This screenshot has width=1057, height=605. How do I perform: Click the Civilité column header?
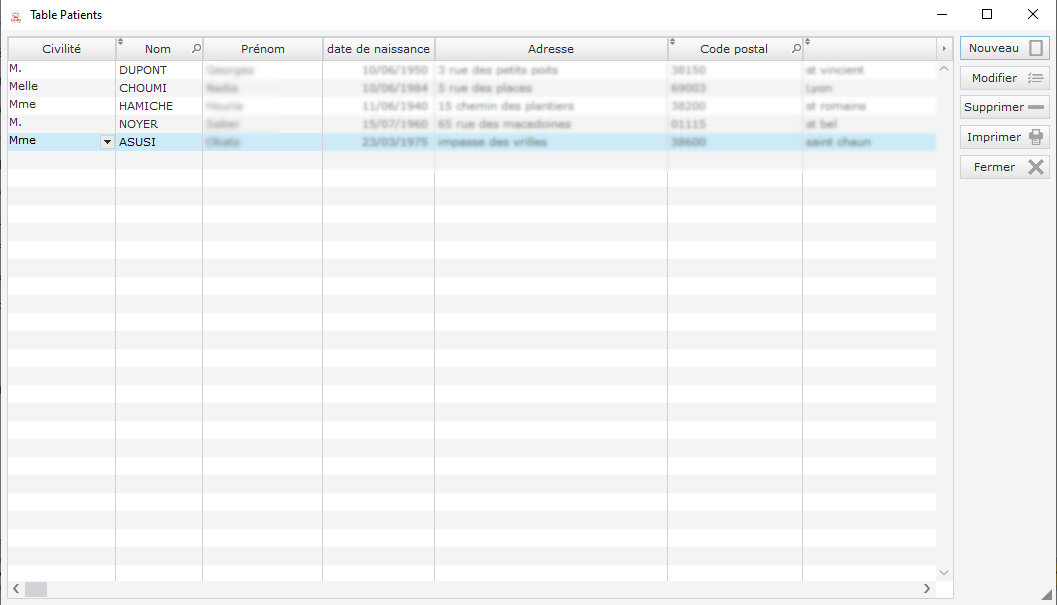(61, 49)
